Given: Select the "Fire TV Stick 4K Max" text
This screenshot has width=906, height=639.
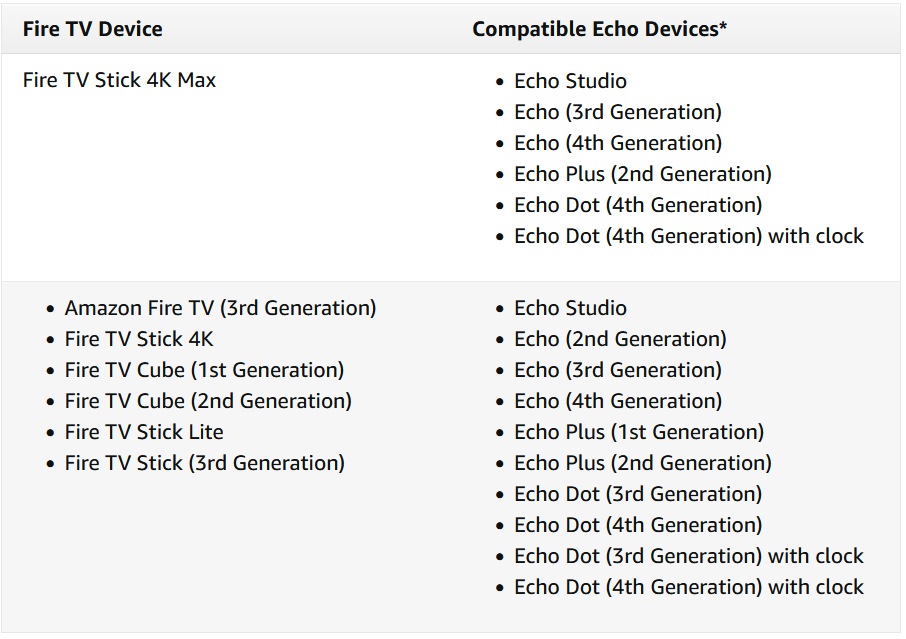Looking at the screenshot, I should pos(119,80).
